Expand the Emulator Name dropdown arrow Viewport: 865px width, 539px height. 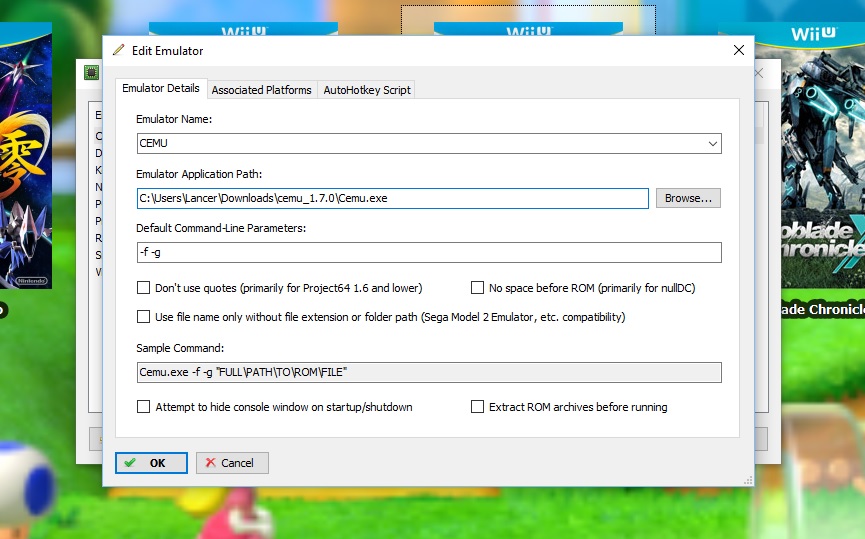pyautogui.click(x=712, y=143)
